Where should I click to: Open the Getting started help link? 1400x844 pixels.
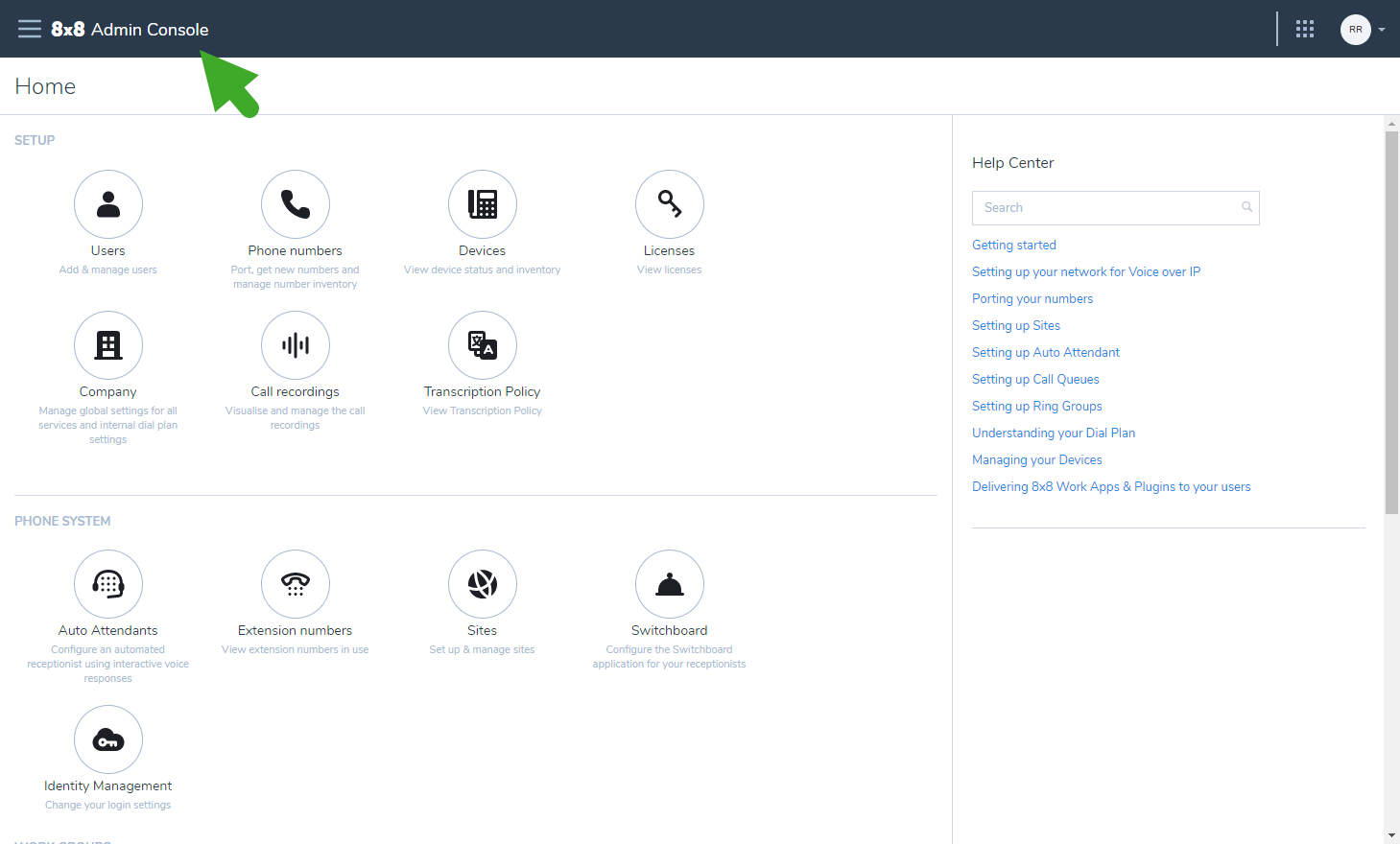click(x=1014, y=245)
